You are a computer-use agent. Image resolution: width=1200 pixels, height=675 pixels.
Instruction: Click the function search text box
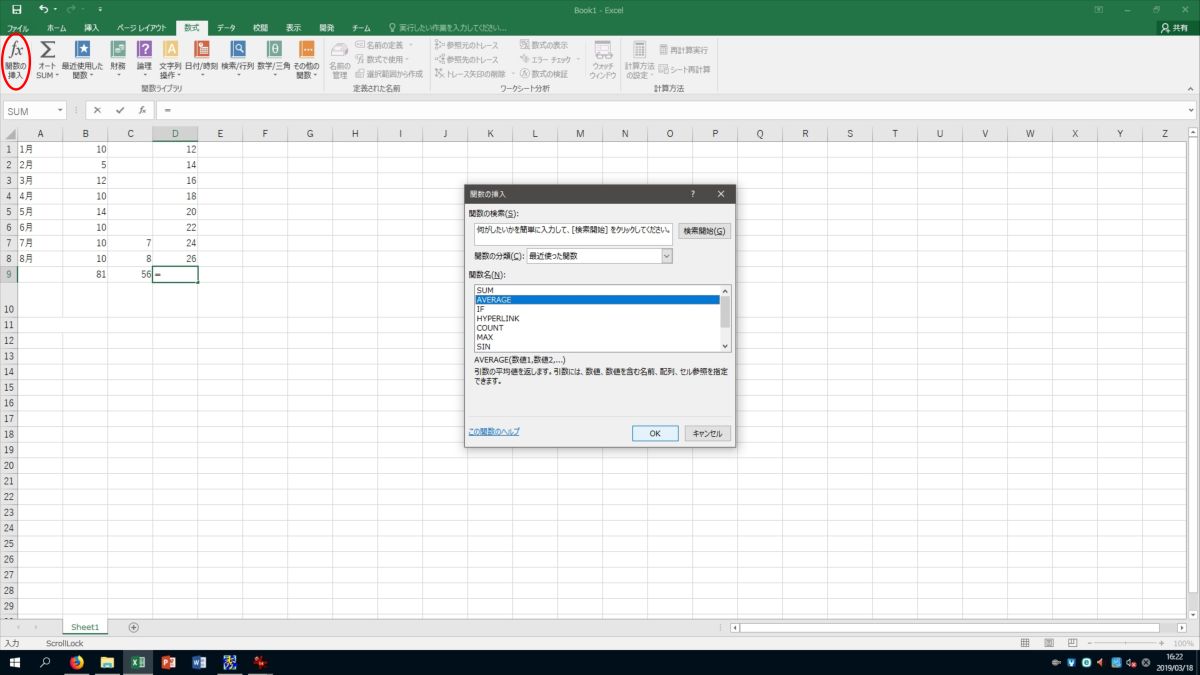pos(573,232)
